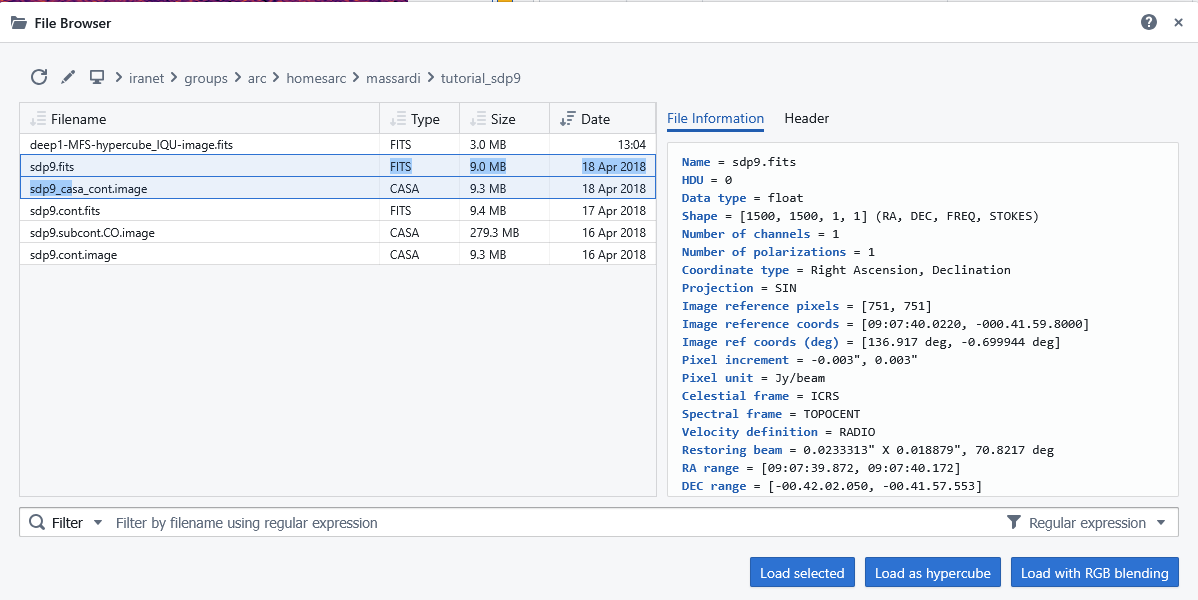Toggle Date sort order icon
The image size is (1198, 600).
coord(568,119)
